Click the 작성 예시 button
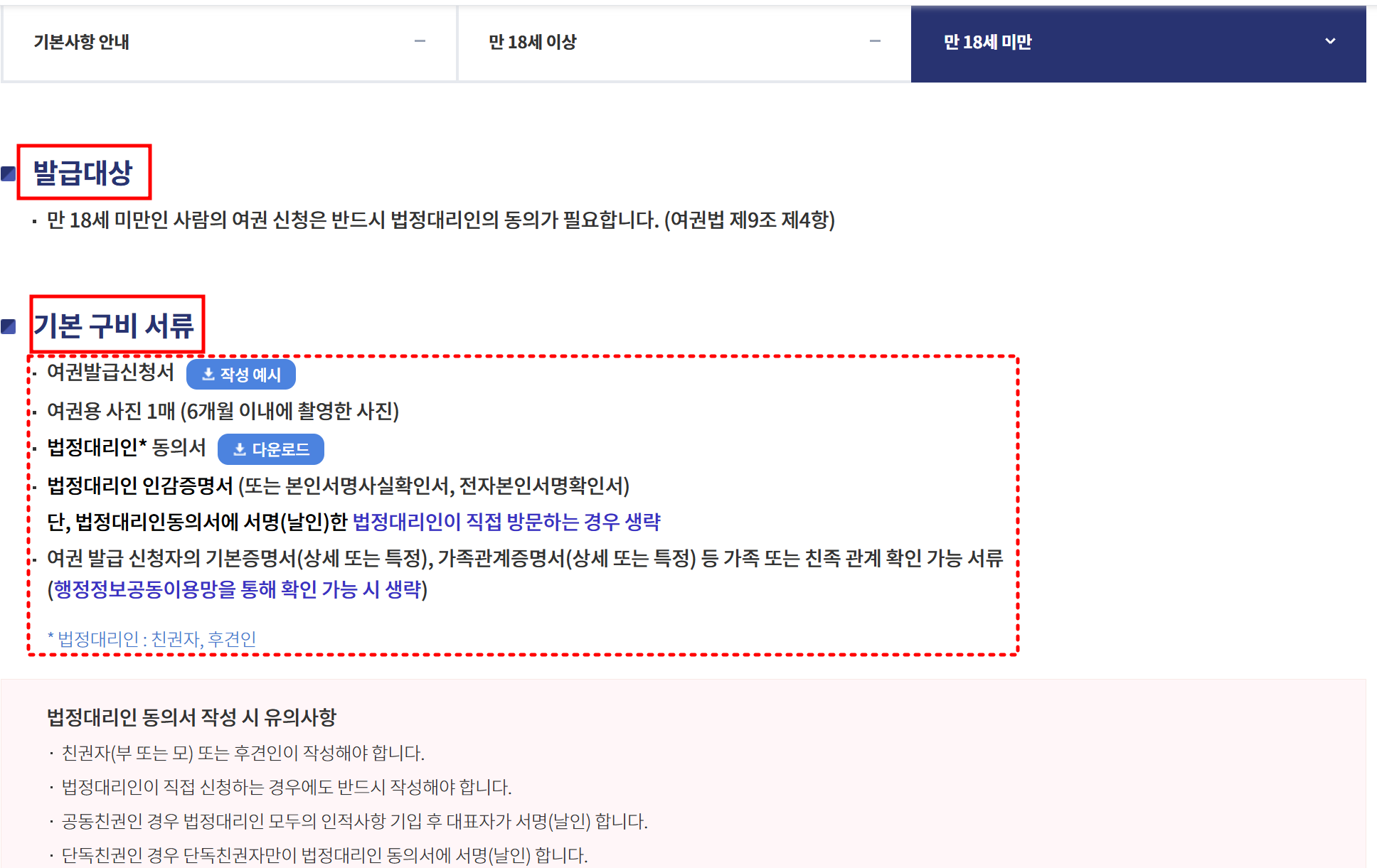 pos(241,375)
